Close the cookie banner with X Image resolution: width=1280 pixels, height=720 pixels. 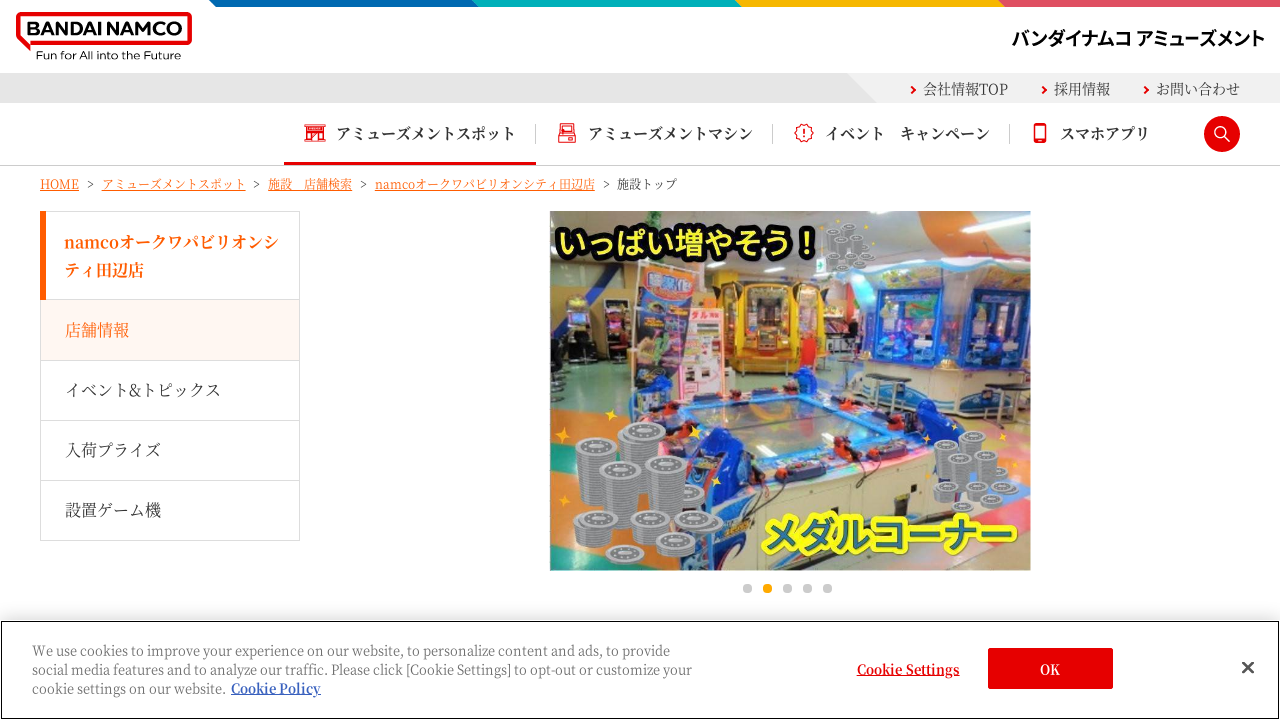click(1247, 668)
